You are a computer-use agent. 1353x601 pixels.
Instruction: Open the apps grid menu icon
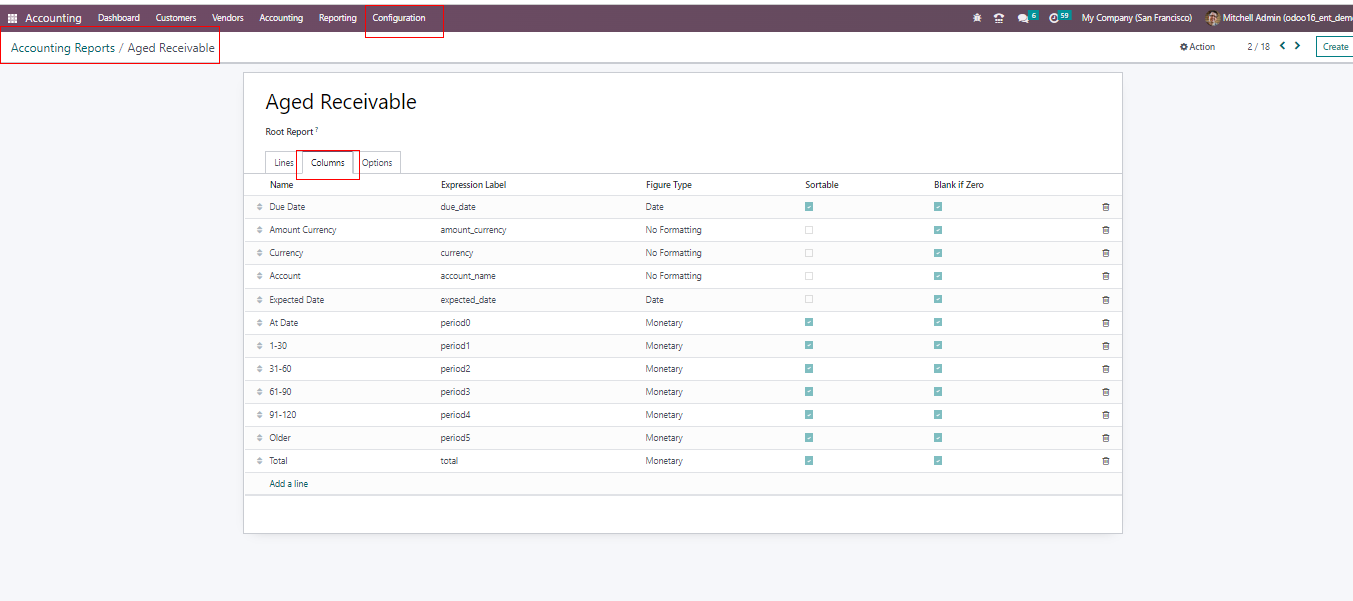pos(13,18)
